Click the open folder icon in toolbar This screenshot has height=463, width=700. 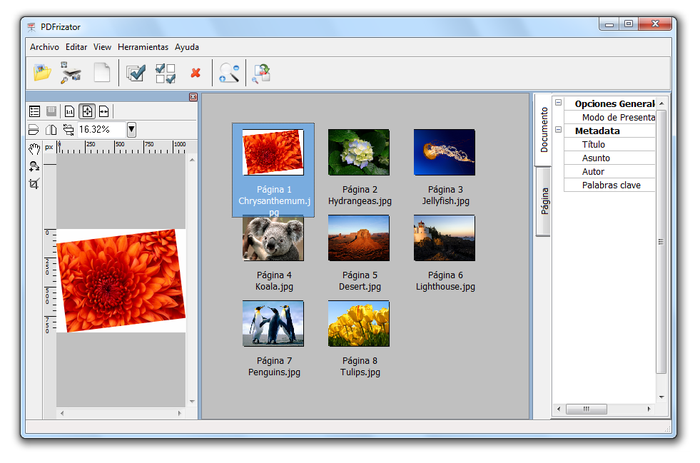(42, 72)
